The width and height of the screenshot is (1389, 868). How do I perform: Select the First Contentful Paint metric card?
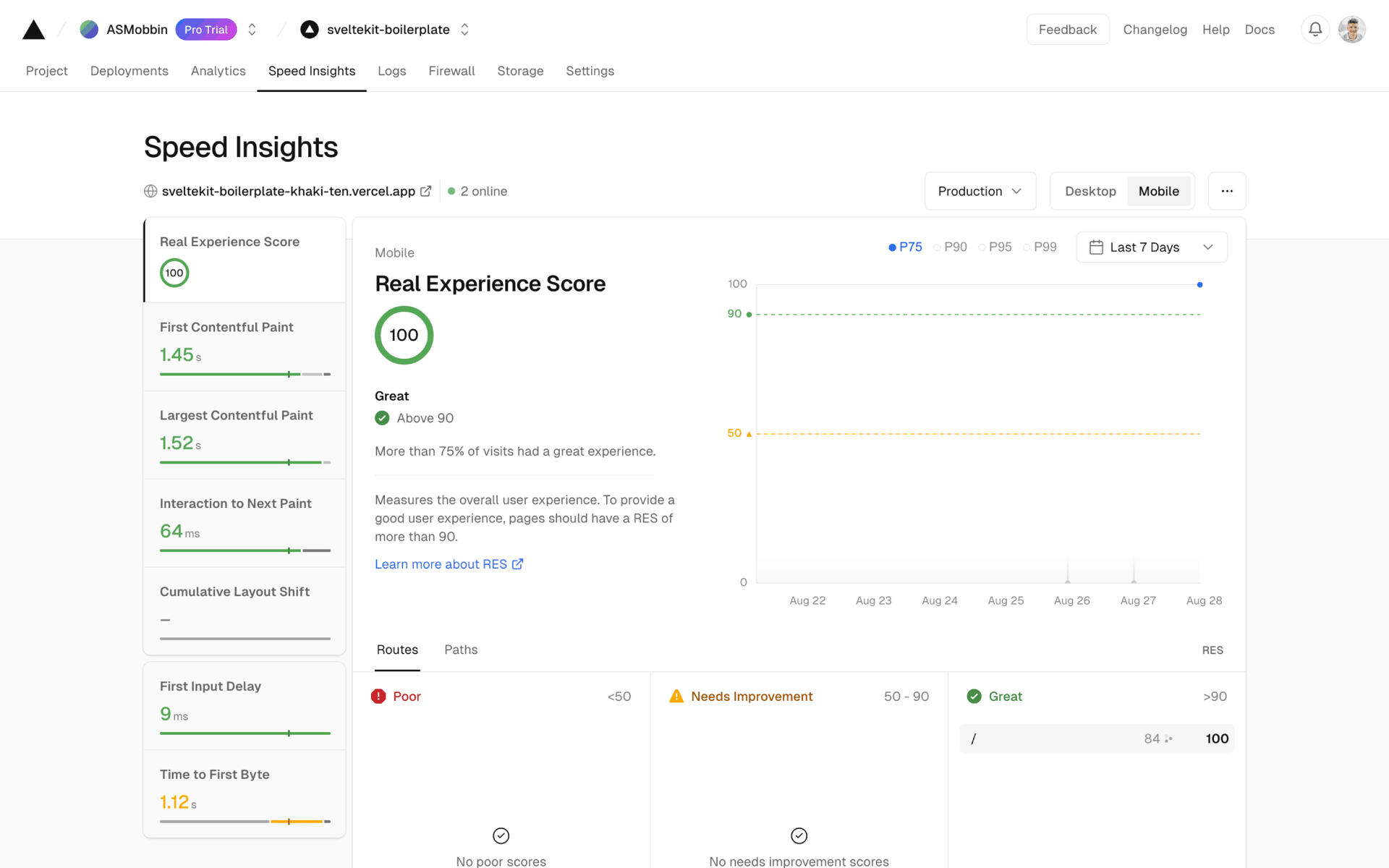tap(245, 346)
